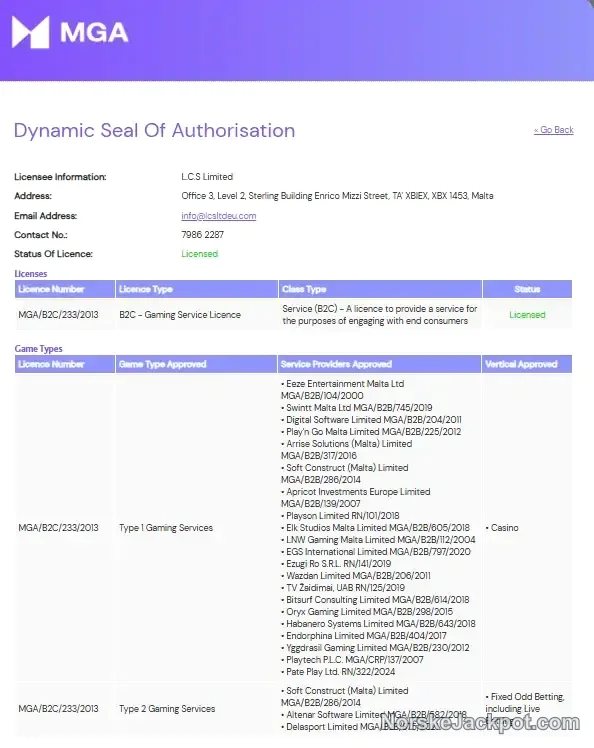Click the green Licensed status in licence row
This screenshot has width=594, height=748.
pos(527,315)
